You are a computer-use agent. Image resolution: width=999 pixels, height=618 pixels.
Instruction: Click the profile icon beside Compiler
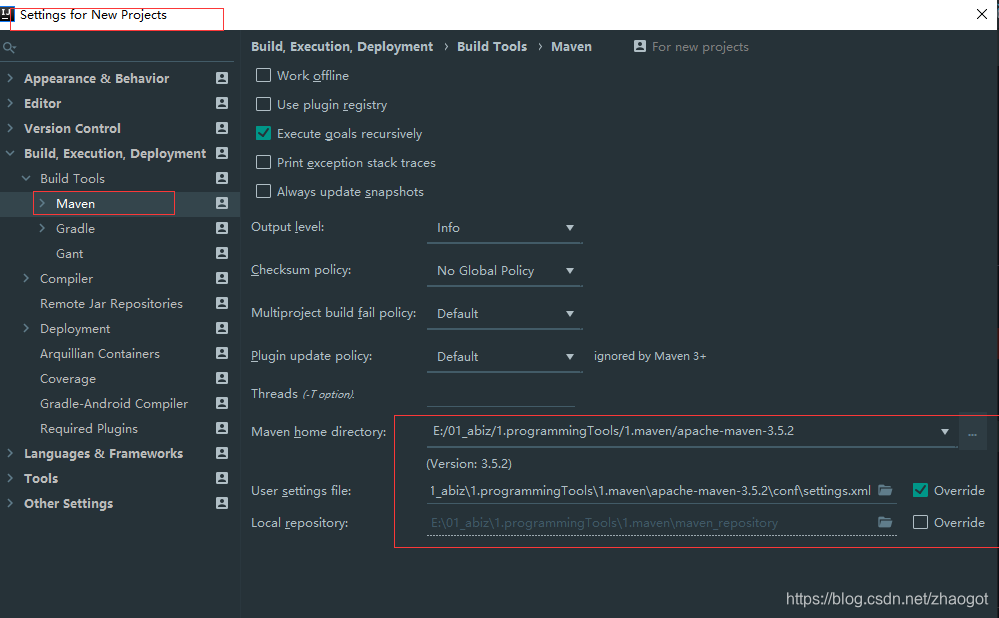pyautogui.click(x=222, y=278)
